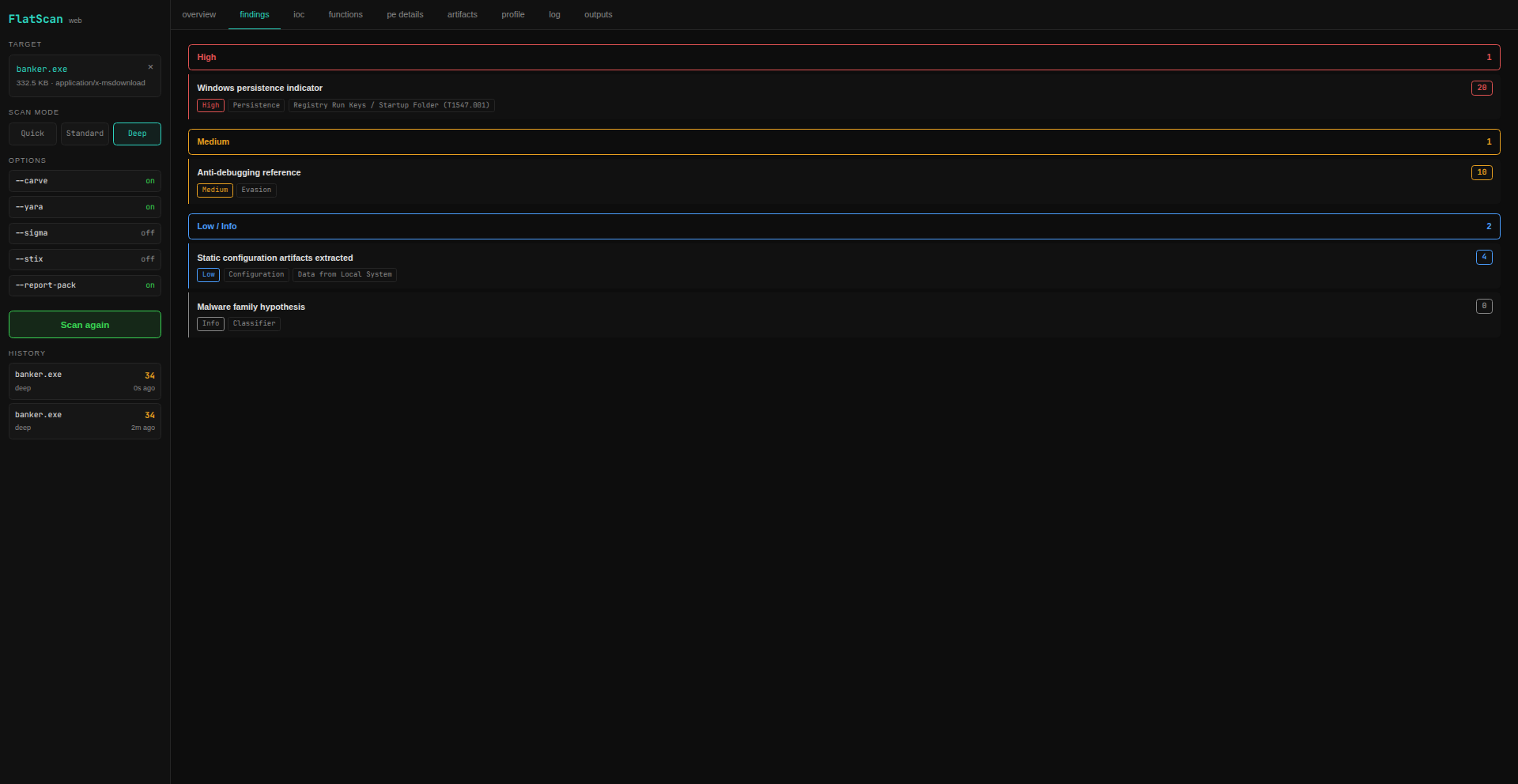Open the banker.exe history entry from 2m ago

coord(85,420)
